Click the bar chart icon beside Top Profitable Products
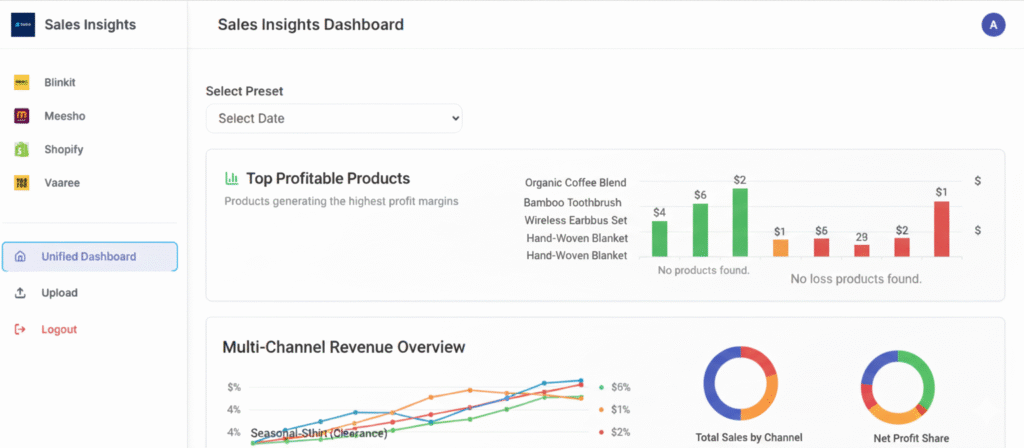The height and width of the screenshot is (448, 1024). pyautogui.click(x=231, y=179)
